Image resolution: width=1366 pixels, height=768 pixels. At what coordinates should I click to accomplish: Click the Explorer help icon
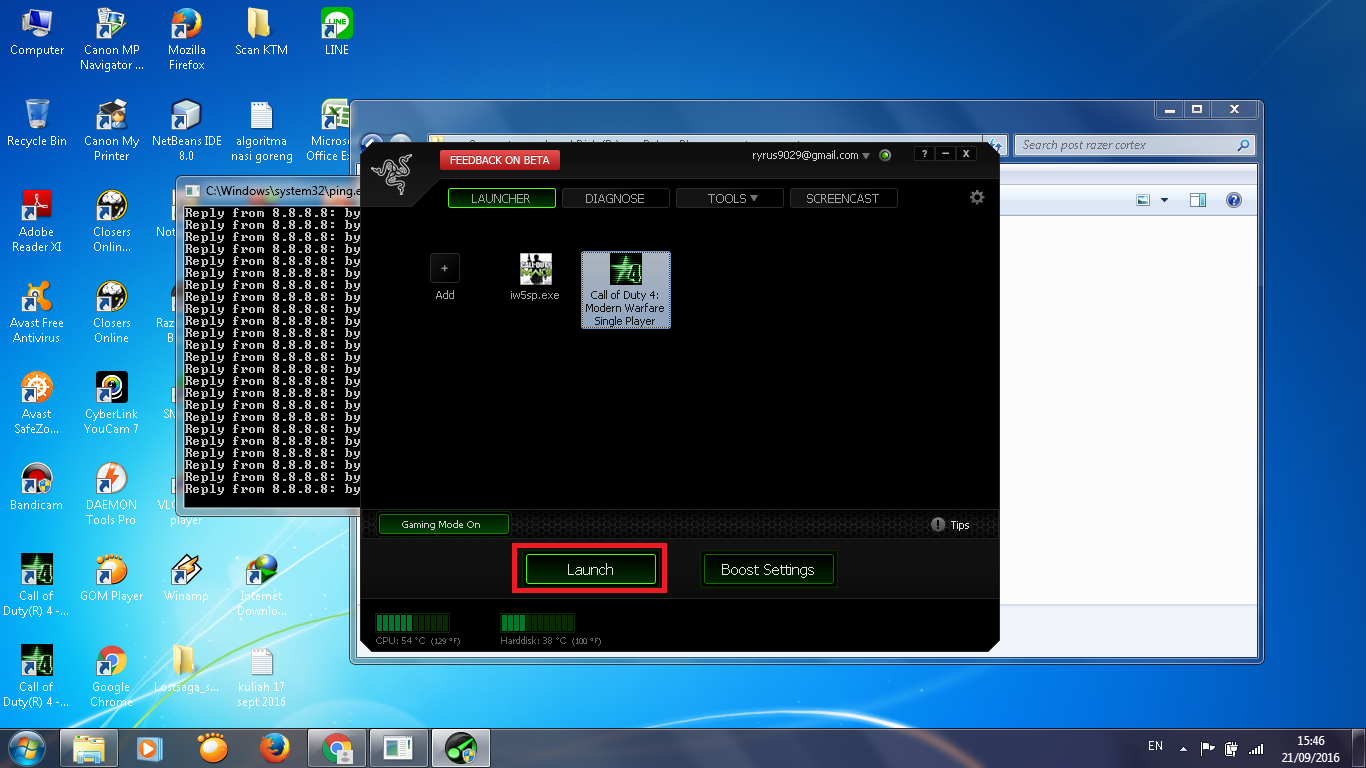[x=1233, y=200]
